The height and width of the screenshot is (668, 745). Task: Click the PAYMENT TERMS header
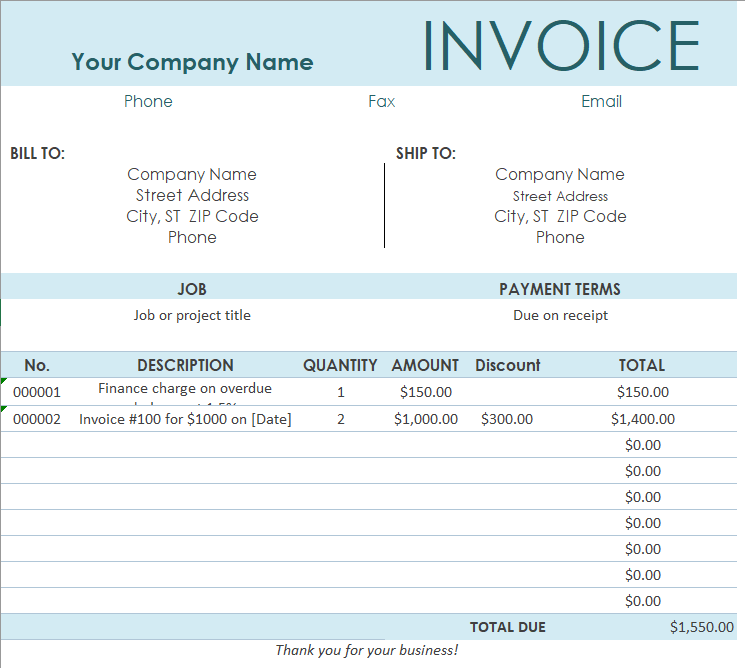(560, 289)
